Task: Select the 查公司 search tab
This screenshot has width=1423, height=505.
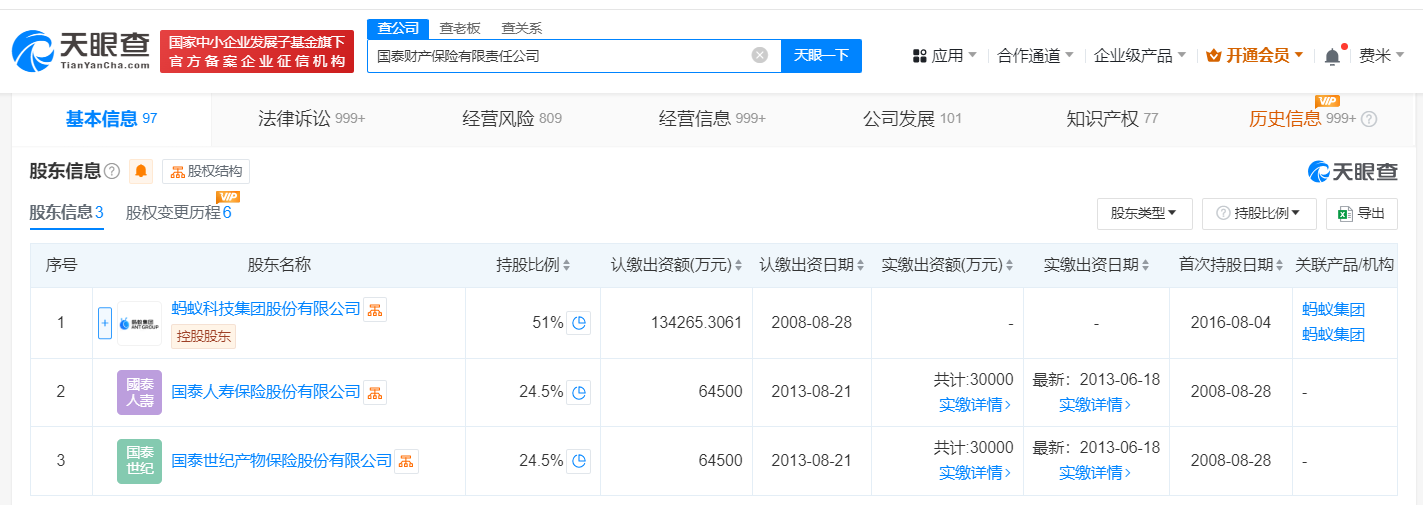Action: tap(398, 29)
